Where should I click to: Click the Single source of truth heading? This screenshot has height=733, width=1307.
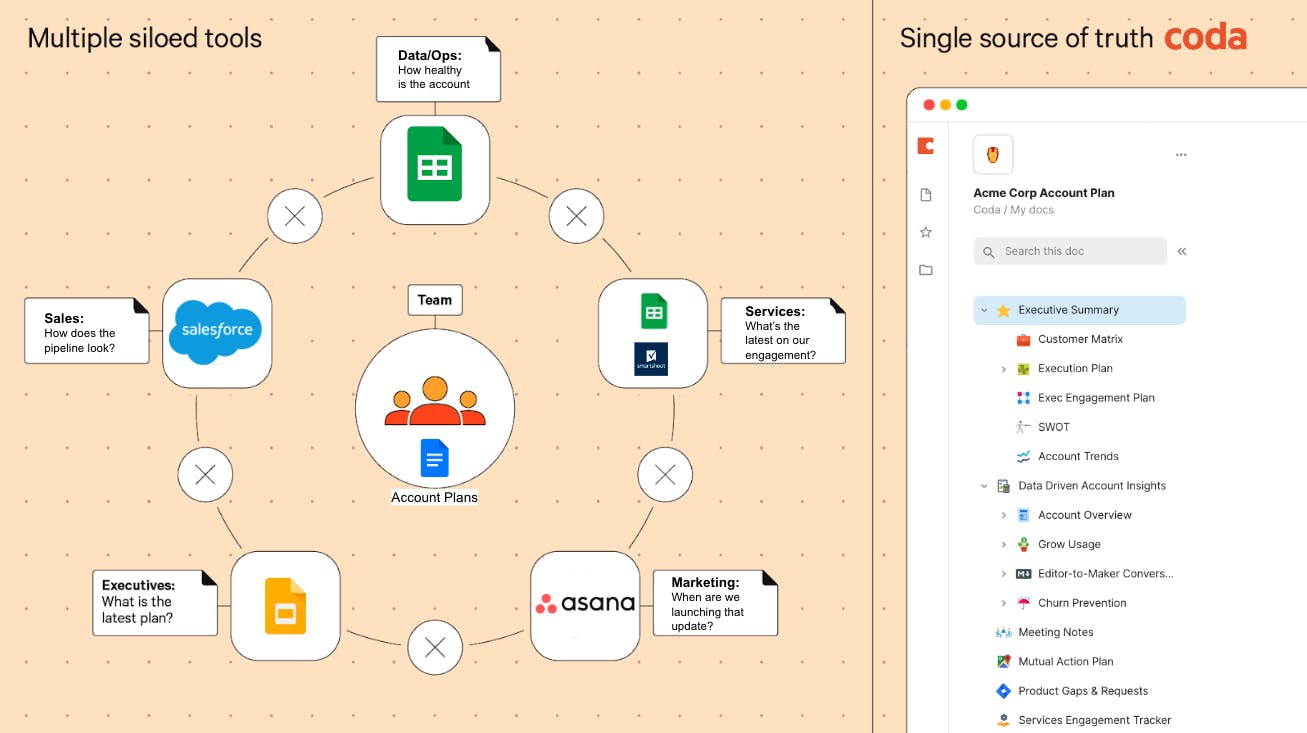1026,39
